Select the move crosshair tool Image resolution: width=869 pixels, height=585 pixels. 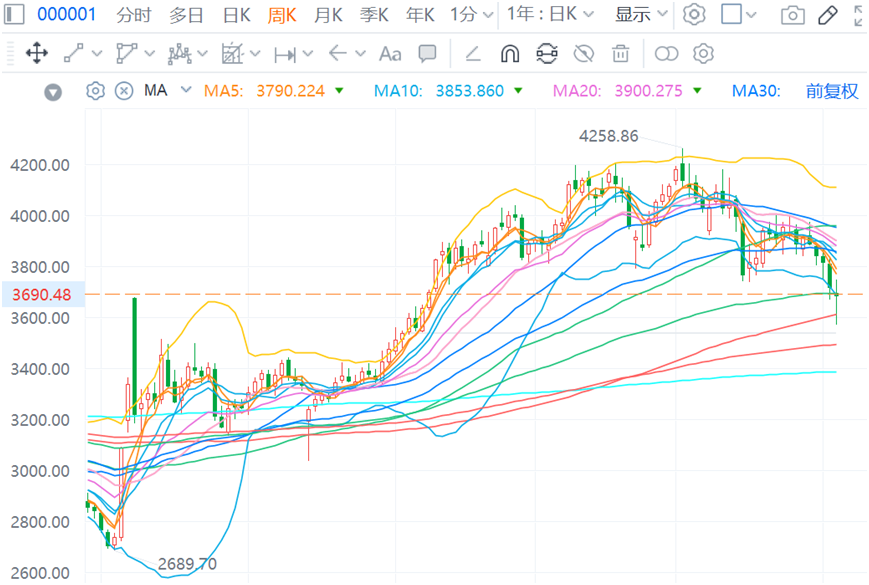(x=37, y=54)
